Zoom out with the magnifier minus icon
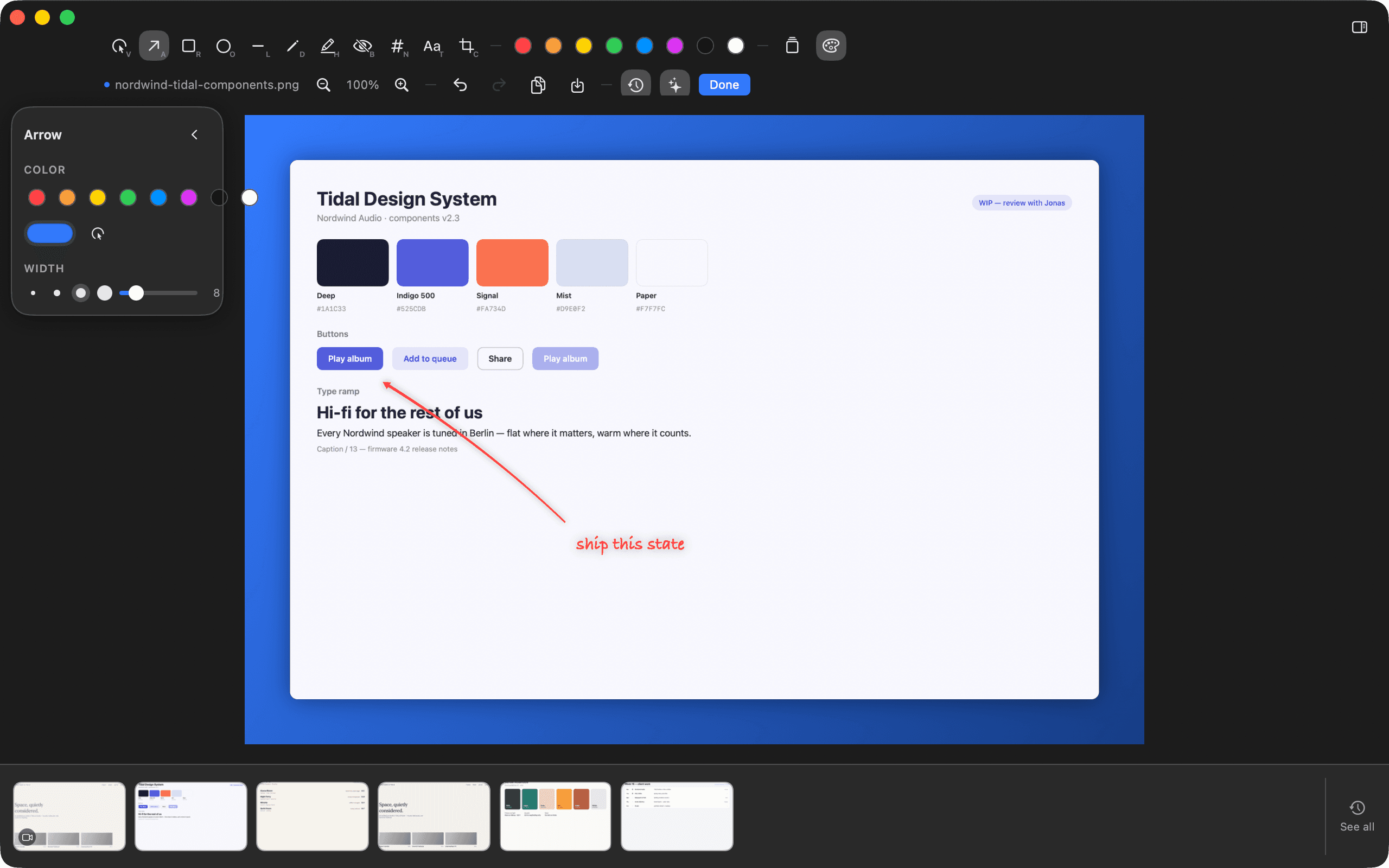 (x=324, y=85)
